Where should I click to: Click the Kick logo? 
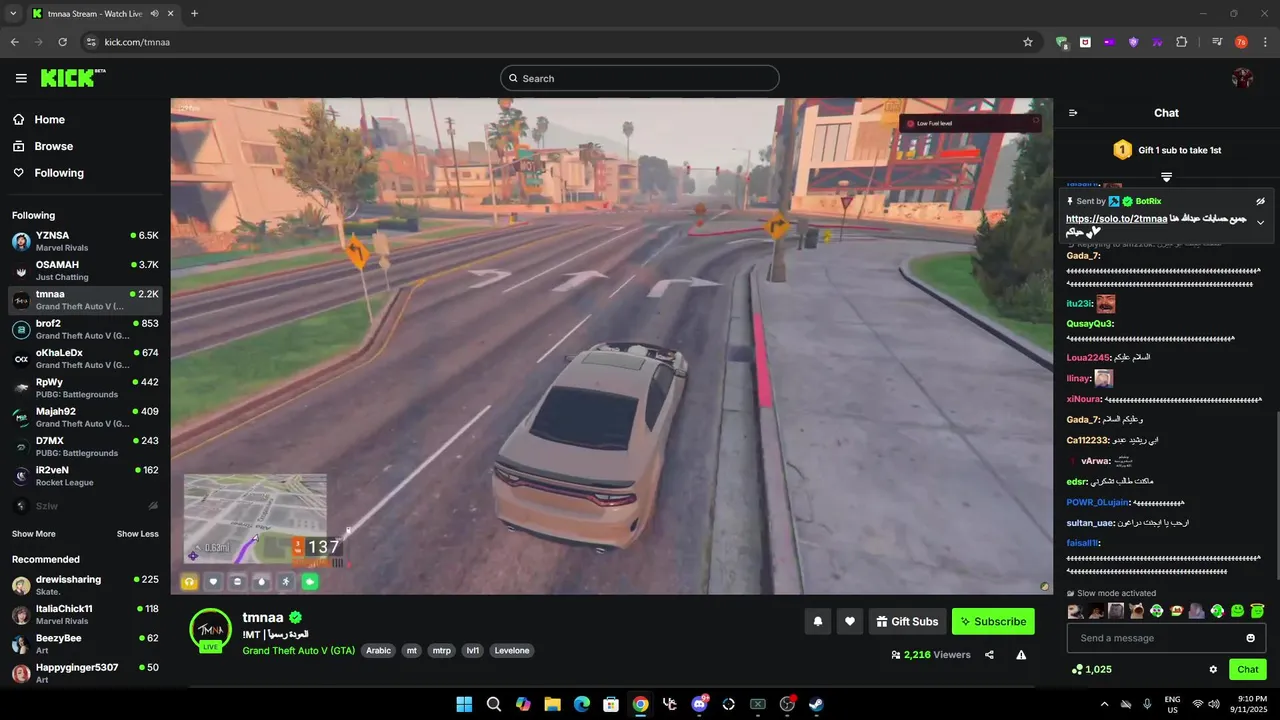pyautogui.click(x=73, y=78)
